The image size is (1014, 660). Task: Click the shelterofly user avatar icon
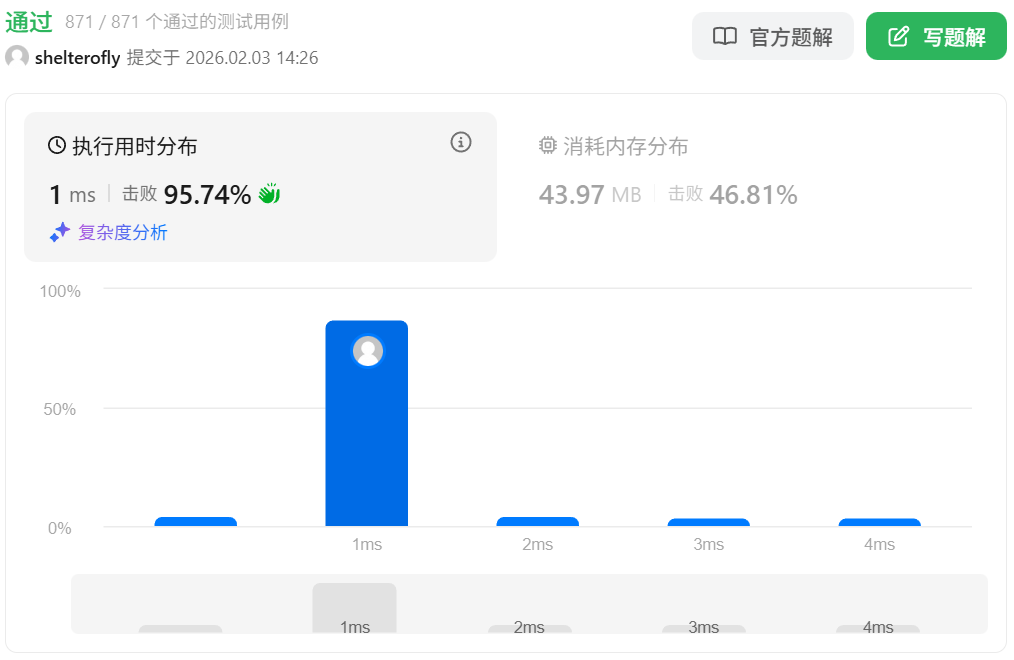(17, 57)
